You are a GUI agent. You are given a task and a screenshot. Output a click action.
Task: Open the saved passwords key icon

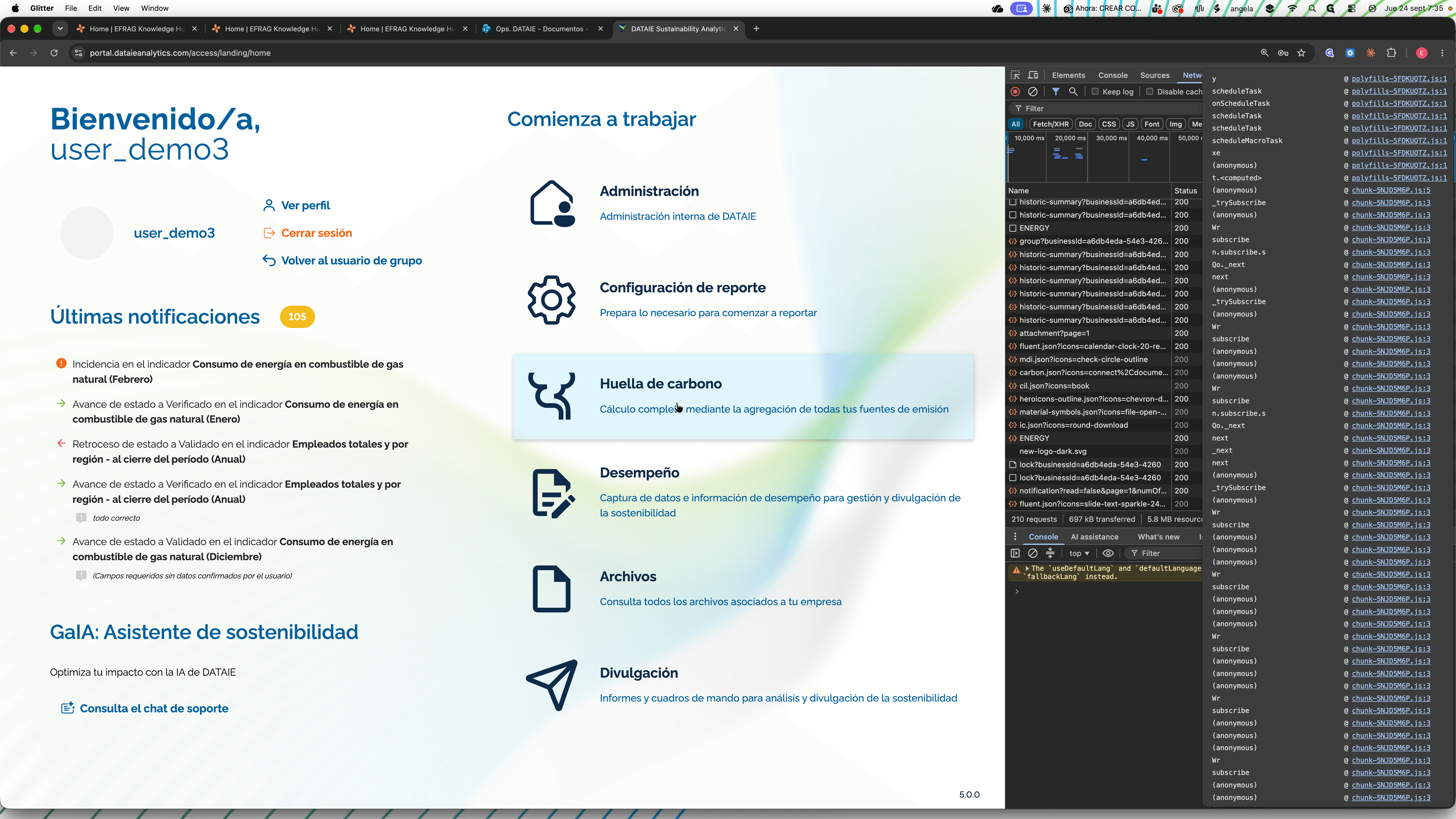(x=1283, y=53)
